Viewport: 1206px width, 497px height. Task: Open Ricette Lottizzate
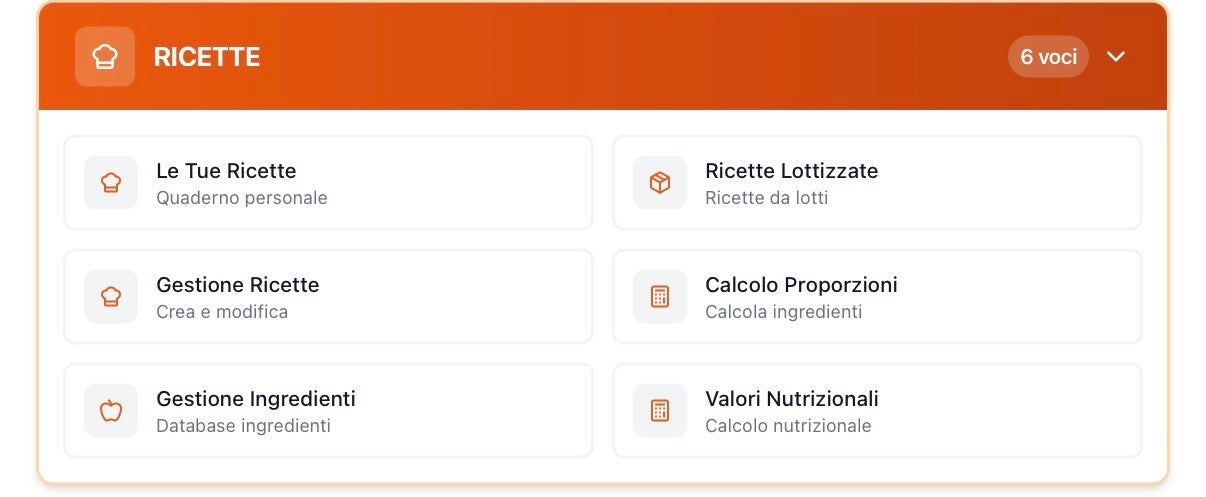[x=791, y=171]
